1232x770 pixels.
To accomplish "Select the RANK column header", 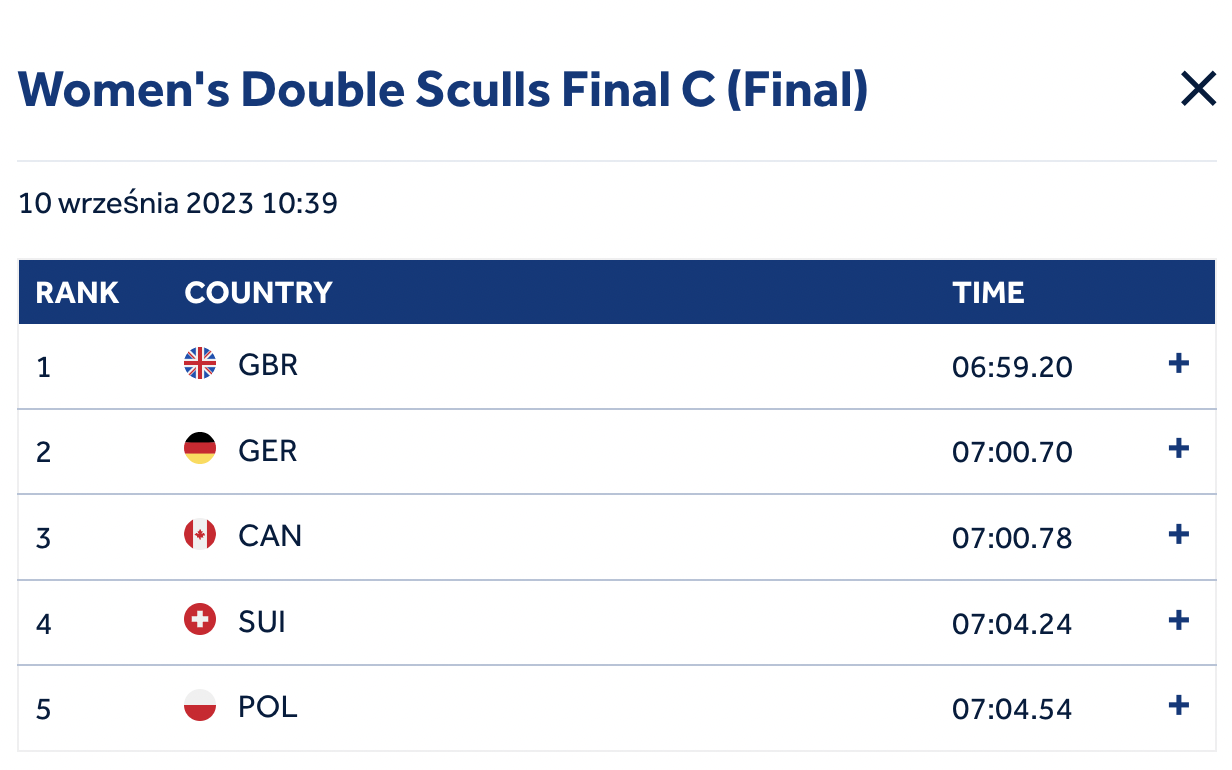I will (x=77, y=293).
